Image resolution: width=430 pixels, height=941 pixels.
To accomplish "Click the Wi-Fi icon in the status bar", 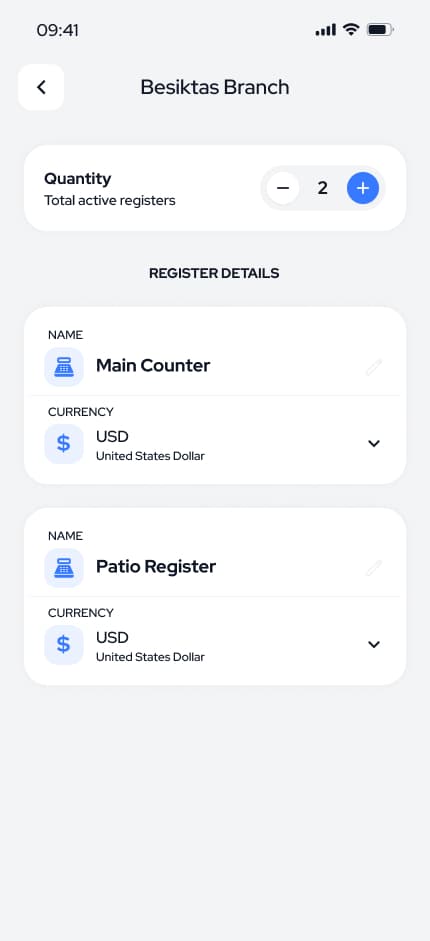I will [x=351, y=29].
